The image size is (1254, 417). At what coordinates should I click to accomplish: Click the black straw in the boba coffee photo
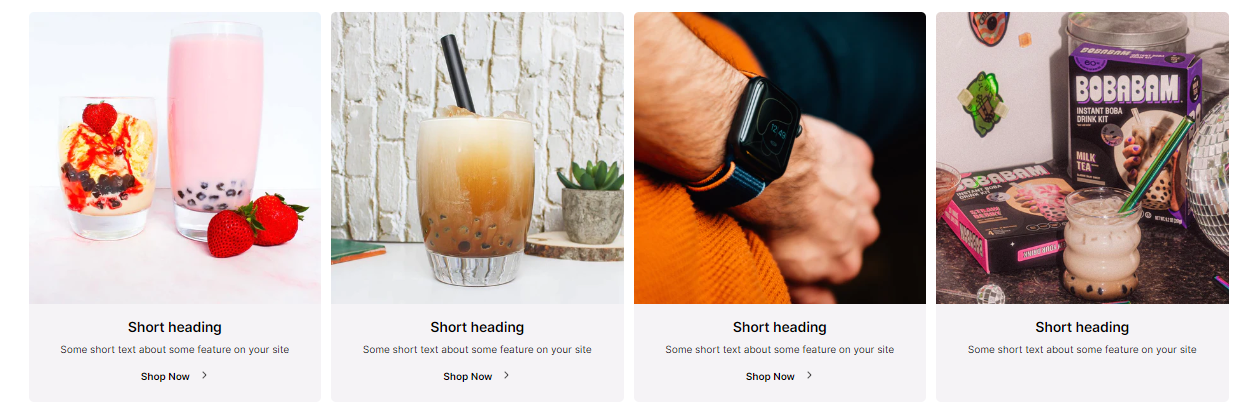[x=457, y=73]
